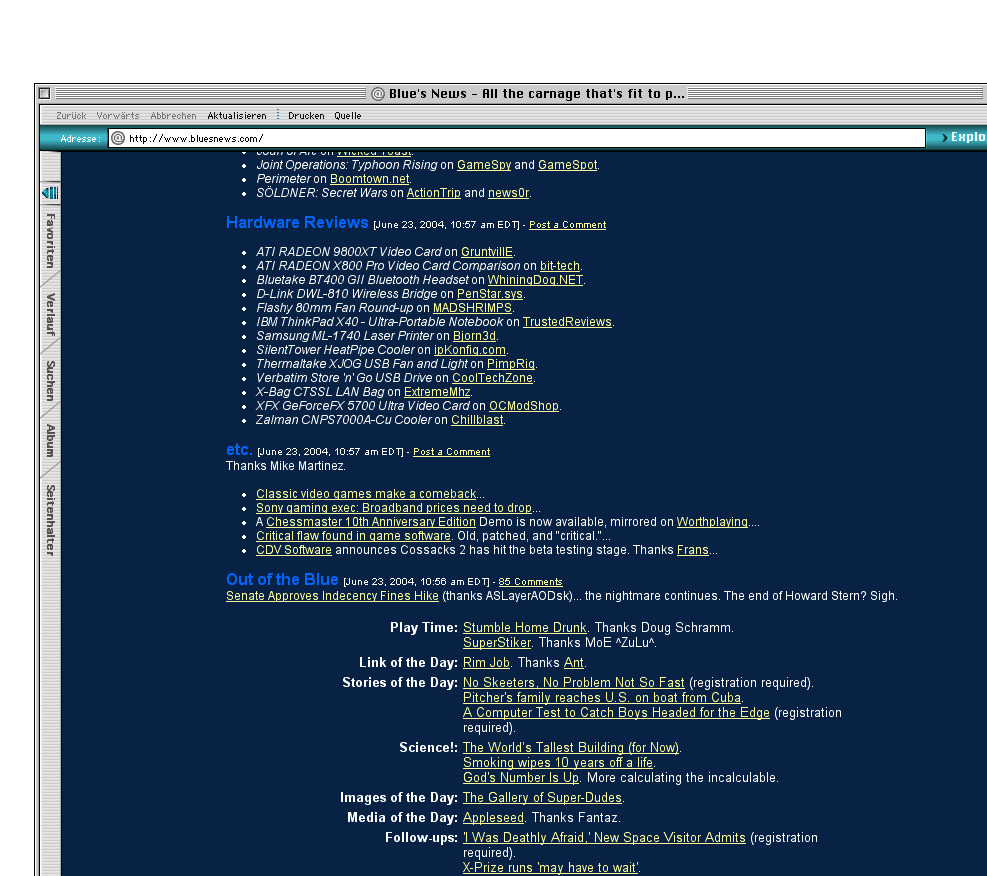Open God's Number Is Up link
Viewport: 987px width, 876px height.
point(521,778)
